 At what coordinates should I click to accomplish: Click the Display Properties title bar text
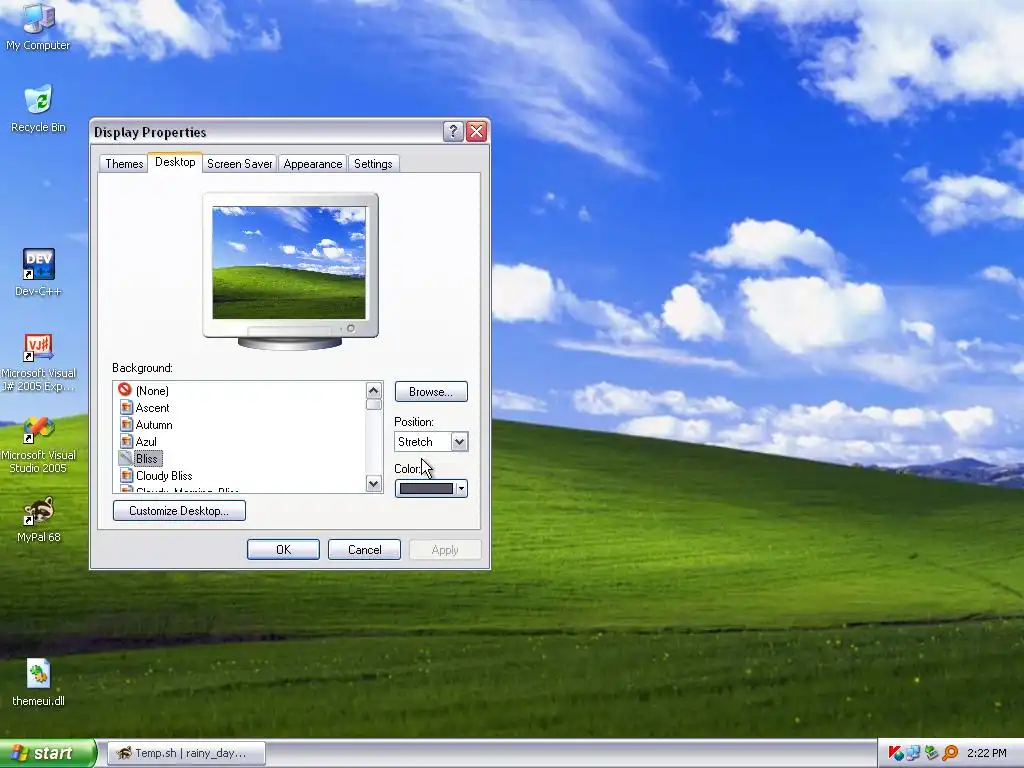coord(150,132)
